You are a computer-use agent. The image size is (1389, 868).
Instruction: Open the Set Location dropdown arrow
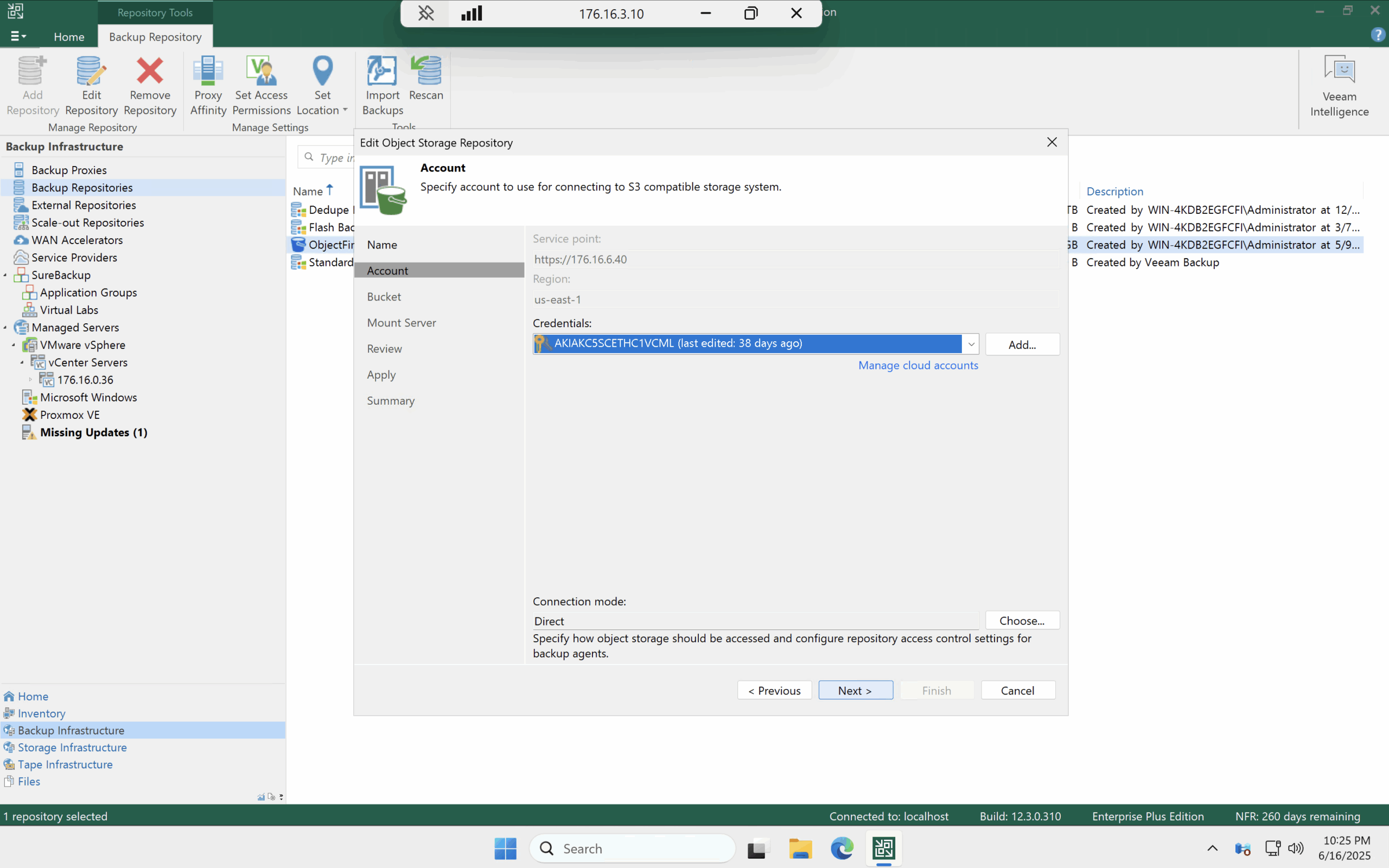pos(345,110)
